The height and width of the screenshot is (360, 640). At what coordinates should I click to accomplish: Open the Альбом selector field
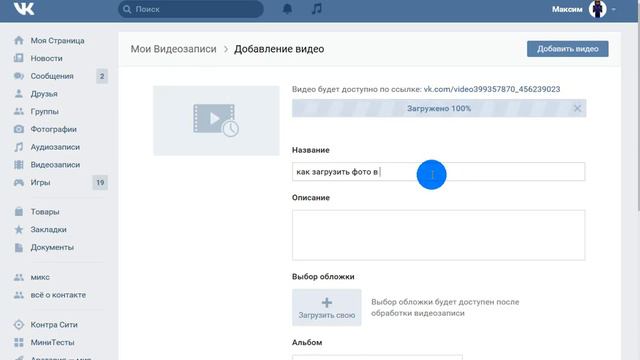pyautogui.click(x=377, y=357)
